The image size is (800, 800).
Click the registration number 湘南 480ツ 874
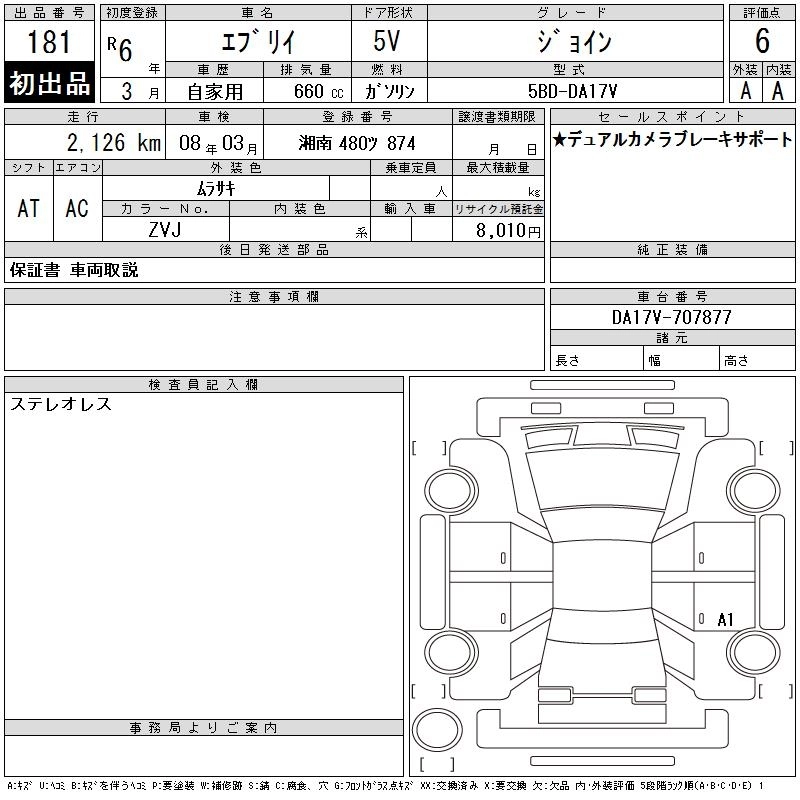click(x=357, y=143)
